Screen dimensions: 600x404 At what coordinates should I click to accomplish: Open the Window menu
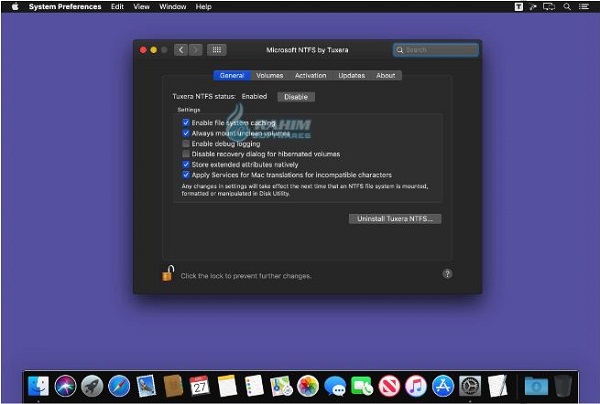tap(173, 7)
